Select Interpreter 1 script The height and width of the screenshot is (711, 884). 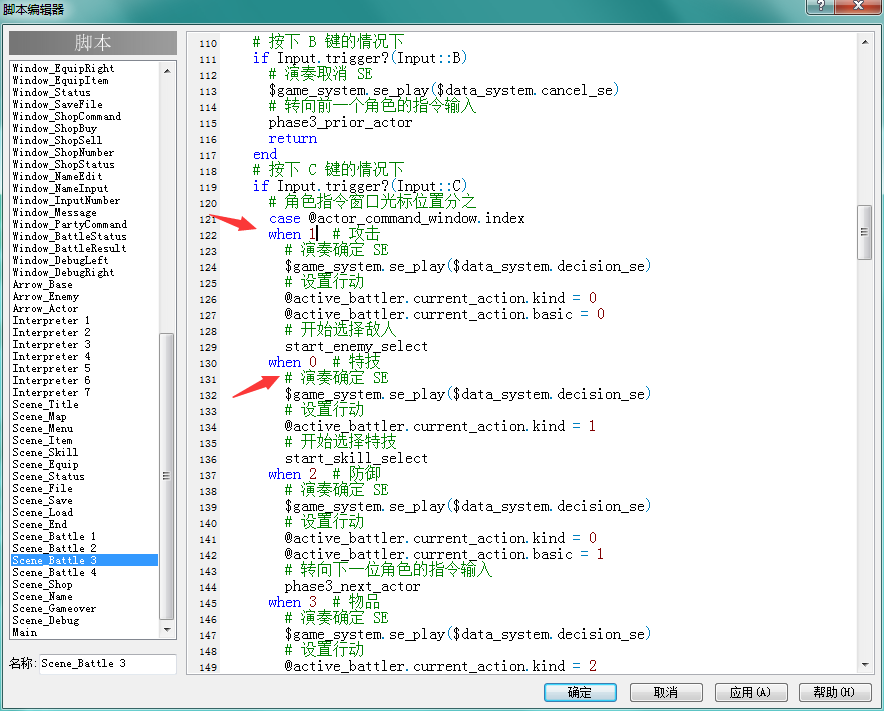pos(51,320)
